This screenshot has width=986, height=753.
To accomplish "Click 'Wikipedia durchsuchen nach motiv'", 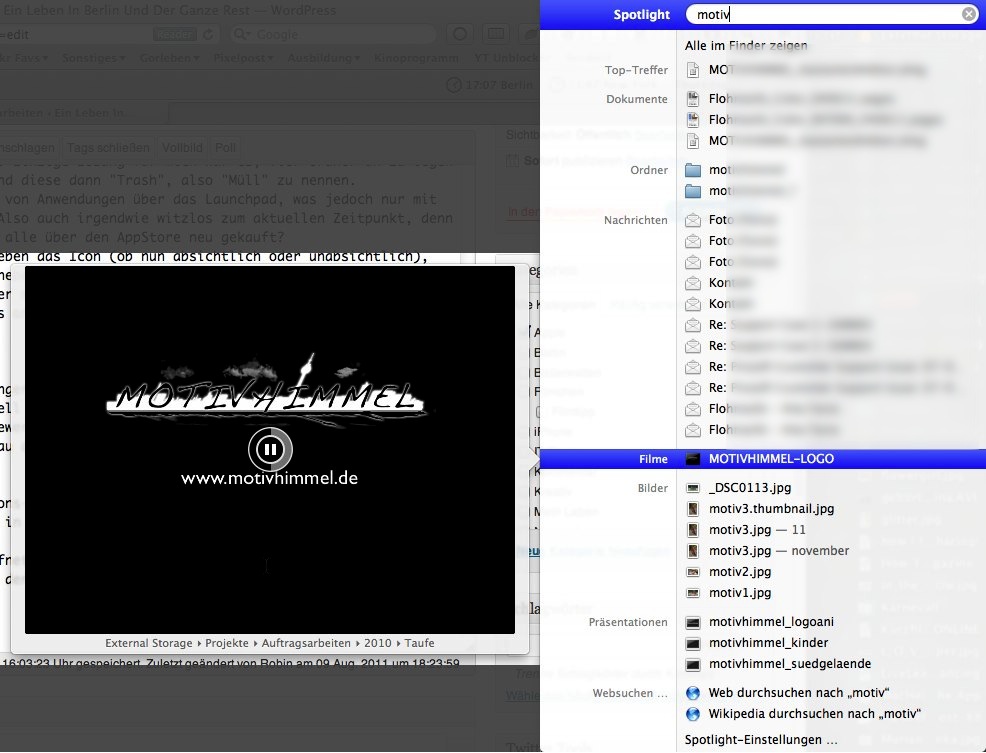I will [x=813, y=714].
